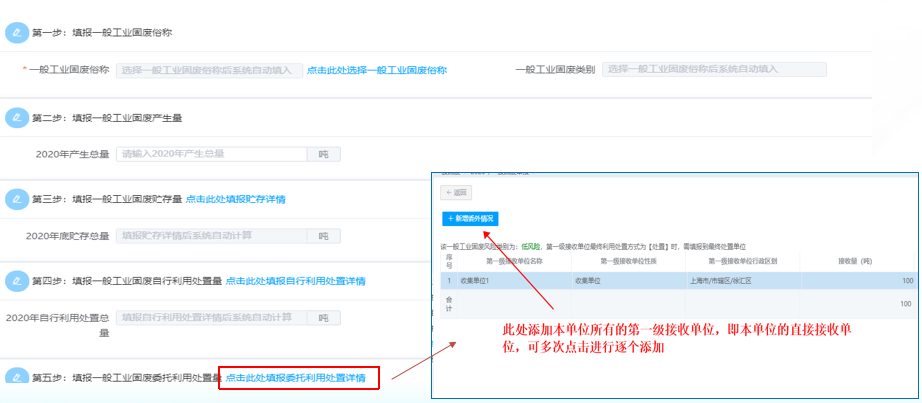Focus the 一般工业固废俗称 input field
This screenshot has height=403, width=922.
(x=209, y=70)
